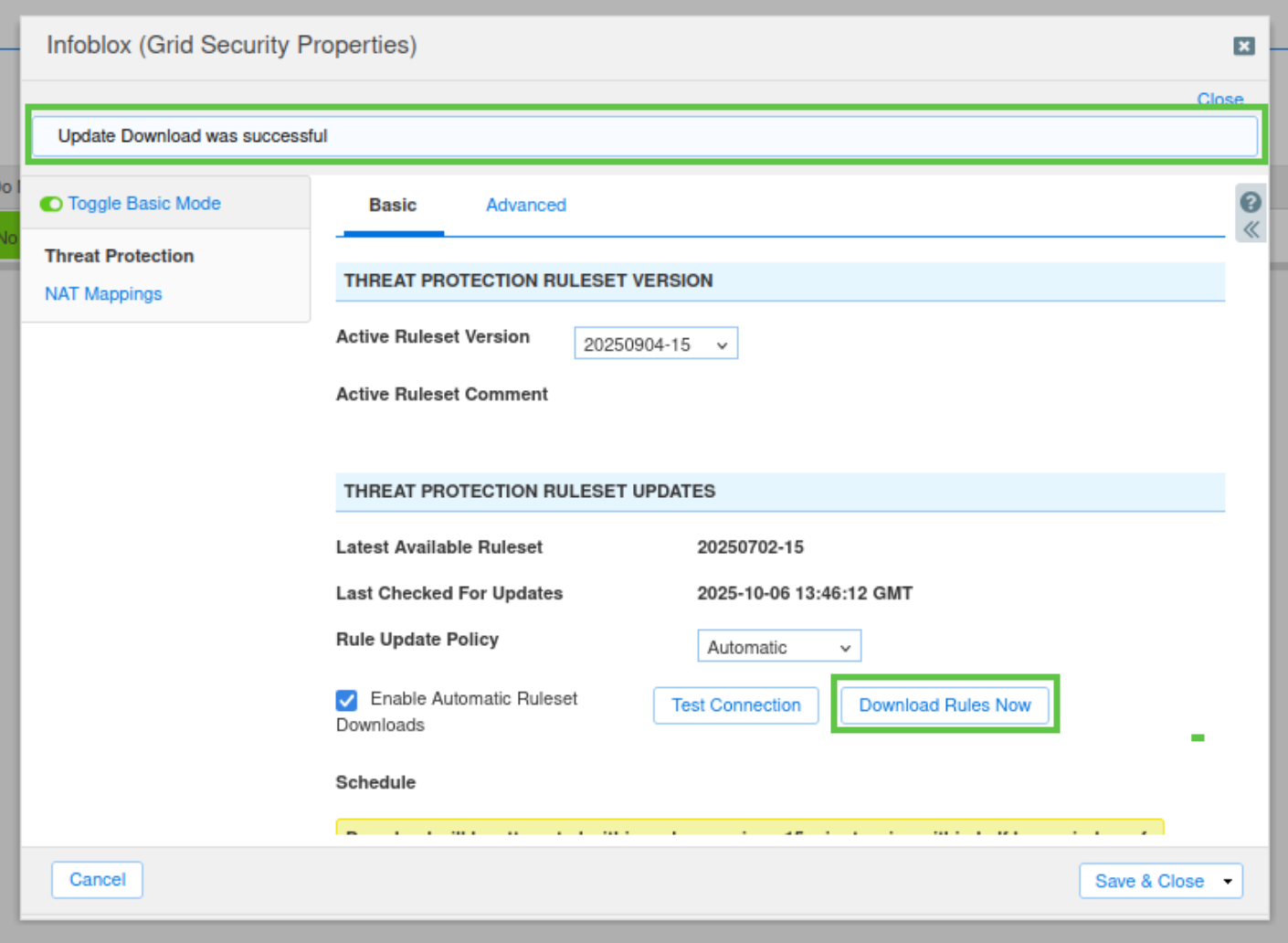Click the Cancel button
1288x943 pixels.
coord(97,880)
